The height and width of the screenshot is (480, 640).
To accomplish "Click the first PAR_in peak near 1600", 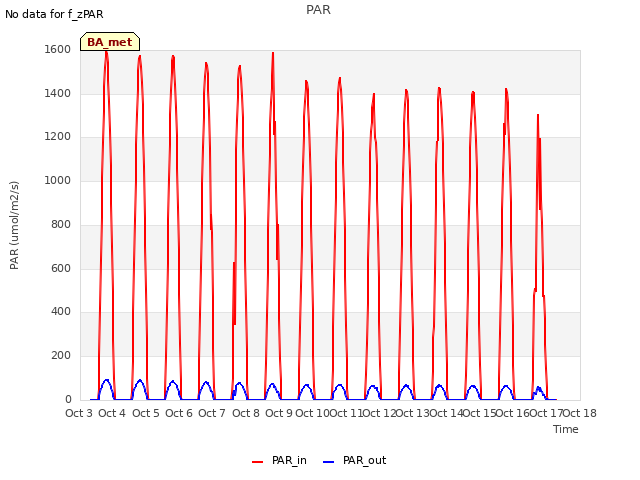I will pos(107,52).
